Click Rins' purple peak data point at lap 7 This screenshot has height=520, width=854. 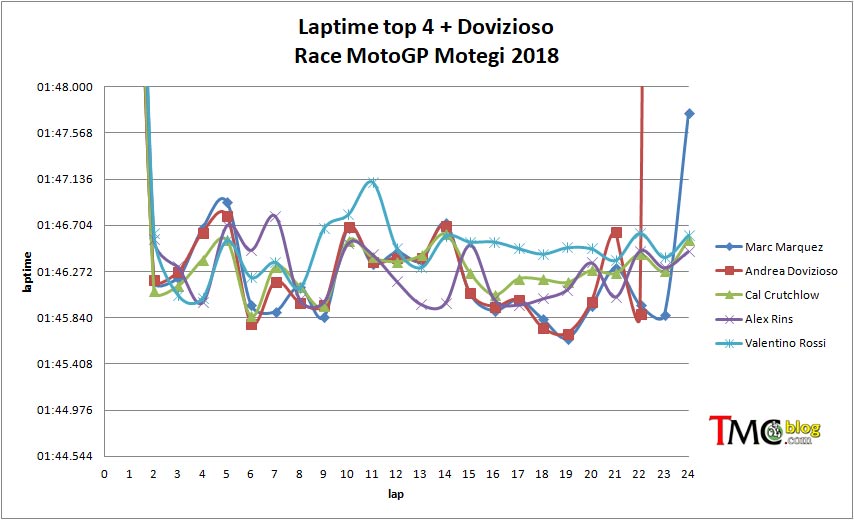pos(275,216)
